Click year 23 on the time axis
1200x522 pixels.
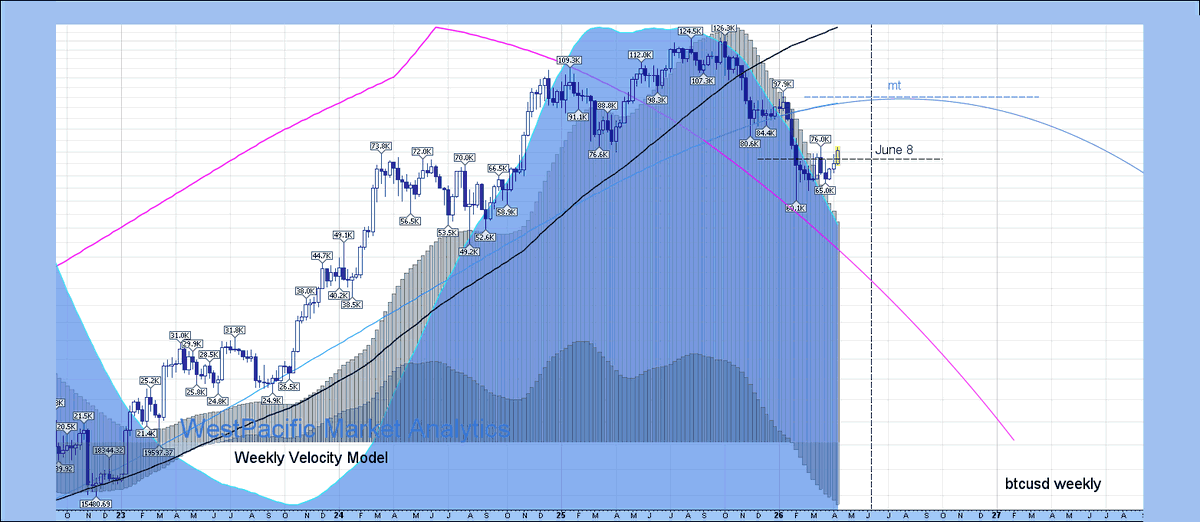pos(120,514)
